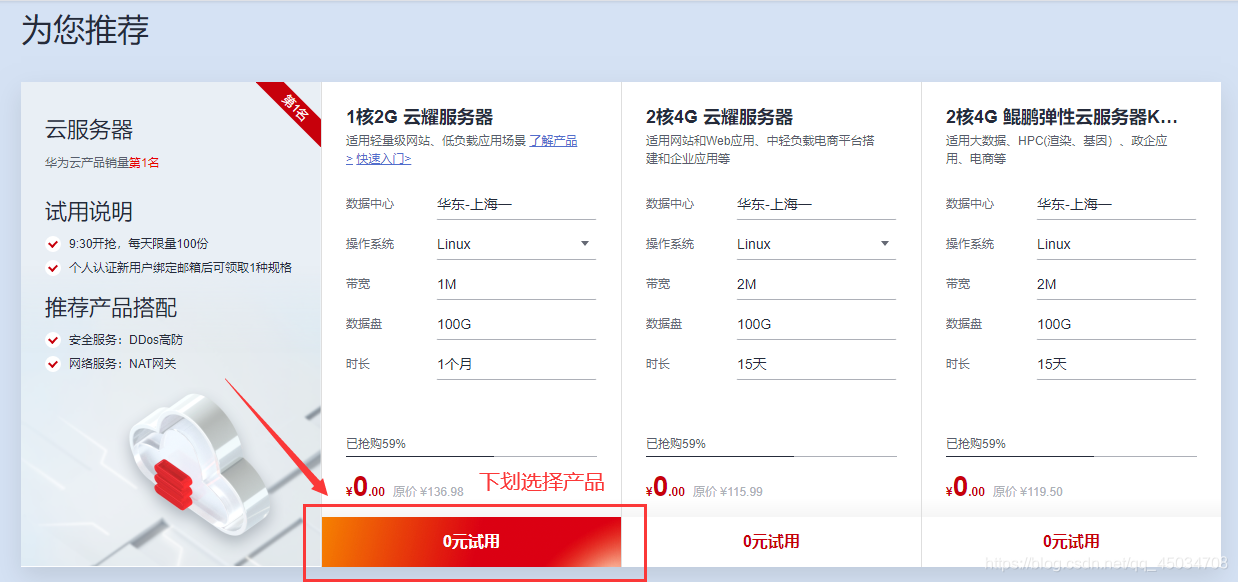The width and height of the screenshot is (1238, 582).
Task: Click title 2核4G 云耀服务器
Action: click(720, 117)
